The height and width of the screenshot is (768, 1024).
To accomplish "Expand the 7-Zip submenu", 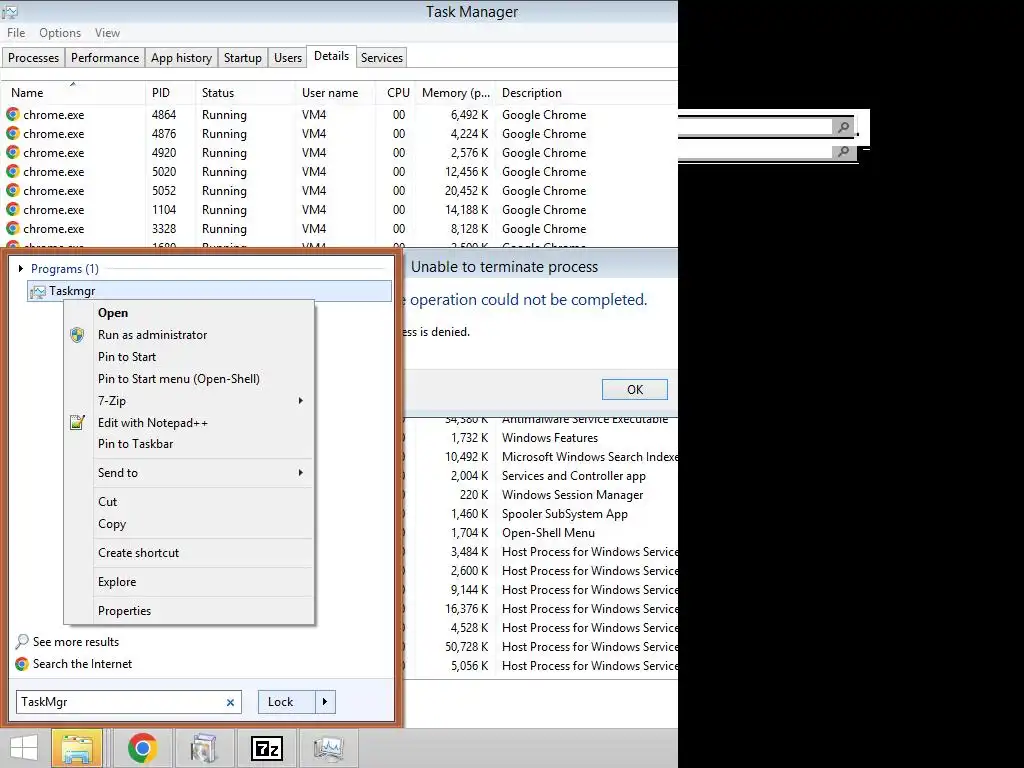I will point(300,400).
